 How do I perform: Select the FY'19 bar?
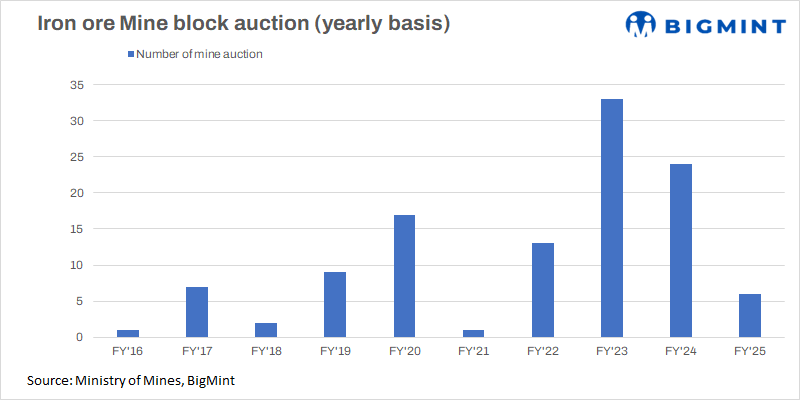pos(335,305)
